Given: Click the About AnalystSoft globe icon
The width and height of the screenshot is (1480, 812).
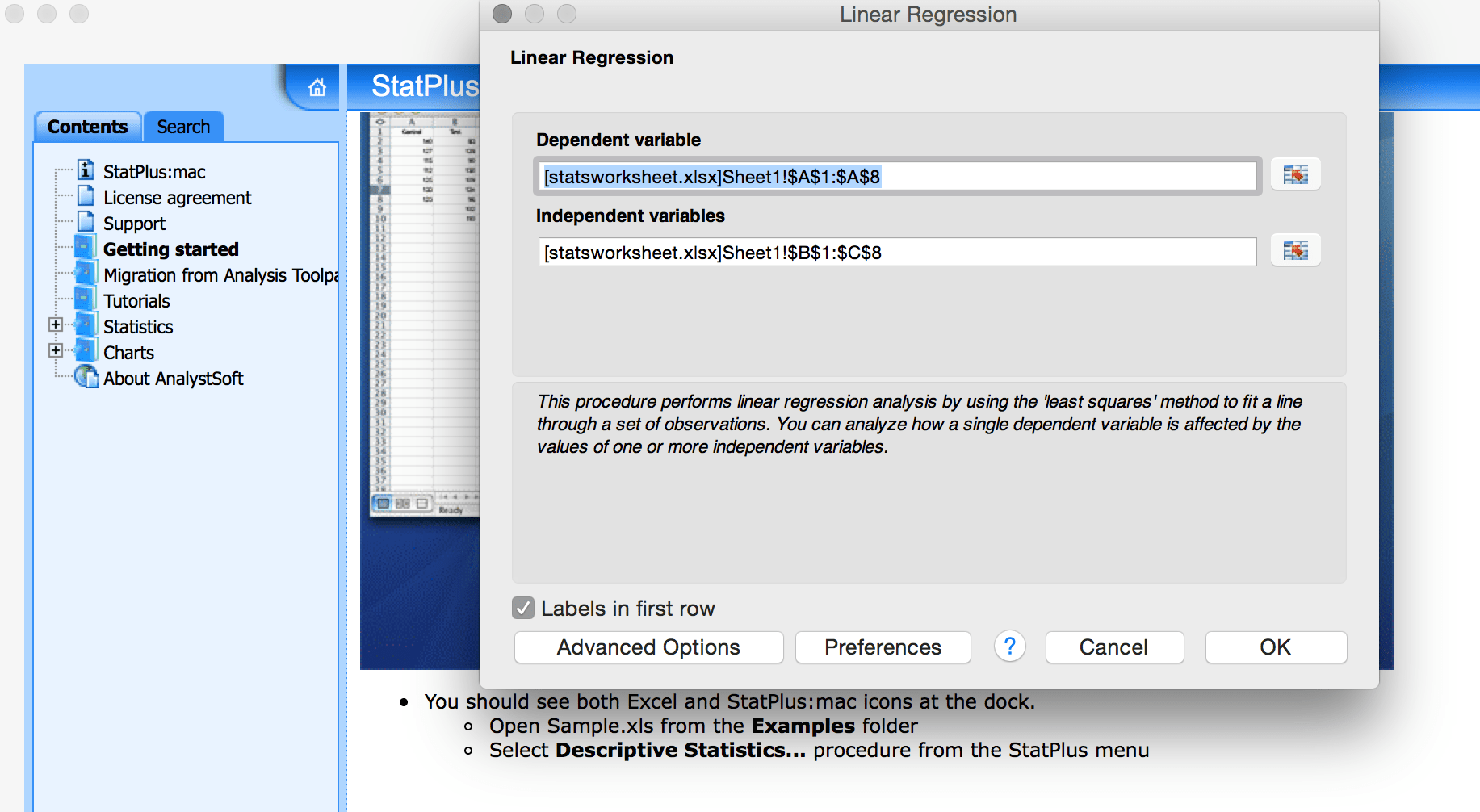Looking at the screenshot, I should tap(86, 377).
